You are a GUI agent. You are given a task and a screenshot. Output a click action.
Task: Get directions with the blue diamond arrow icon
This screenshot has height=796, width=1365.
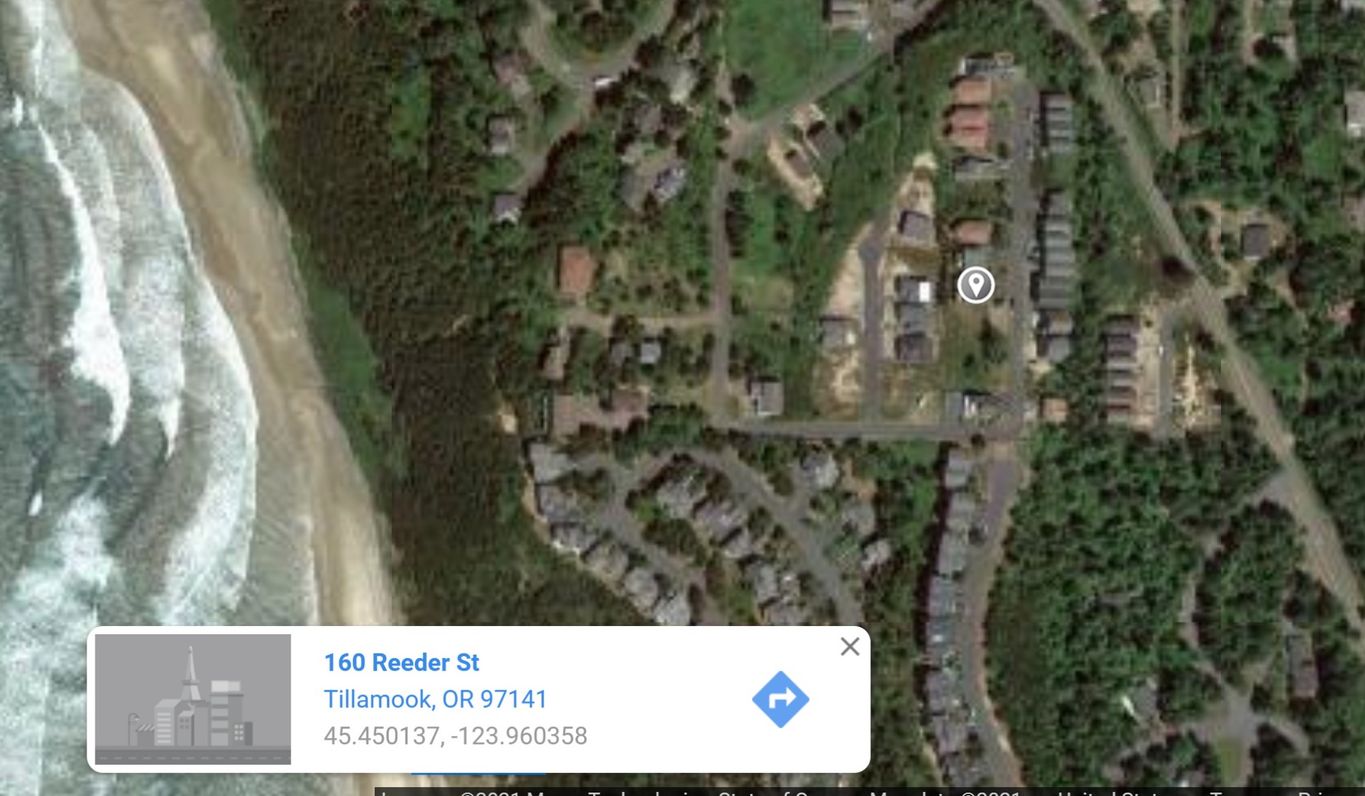click(x=780, y=699)
